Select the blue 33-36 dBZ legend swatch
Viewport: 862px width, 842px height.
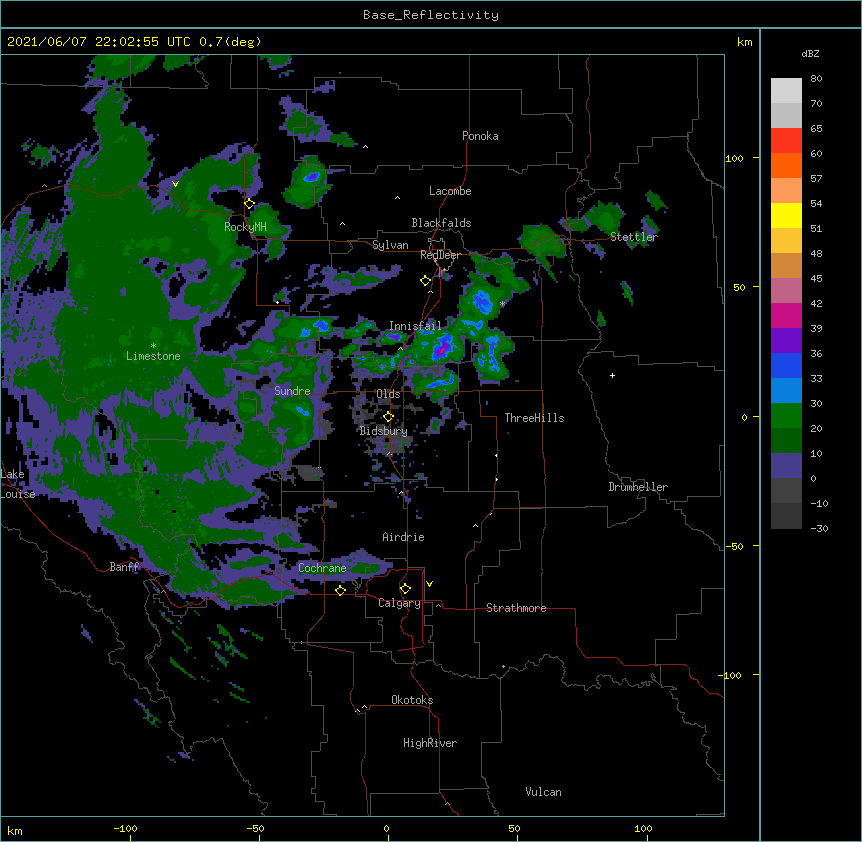pos(786,365)
